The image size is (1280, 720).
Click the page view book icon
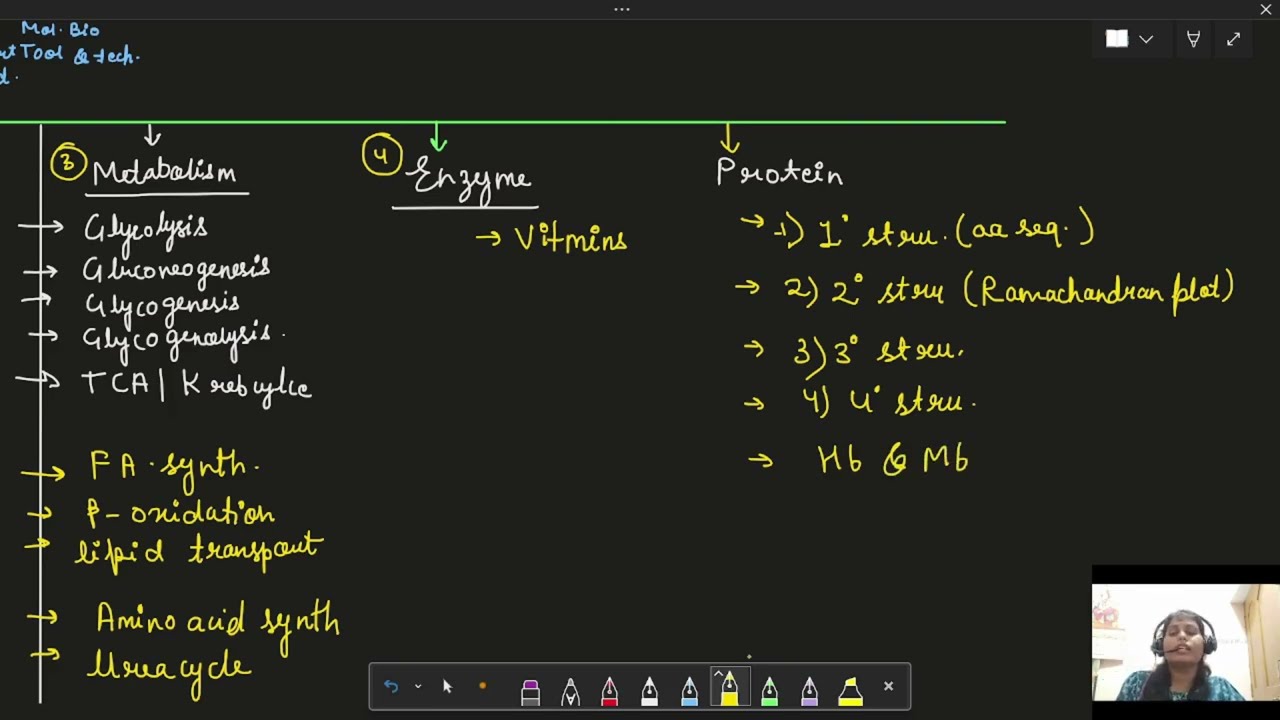coord(1117,39)
